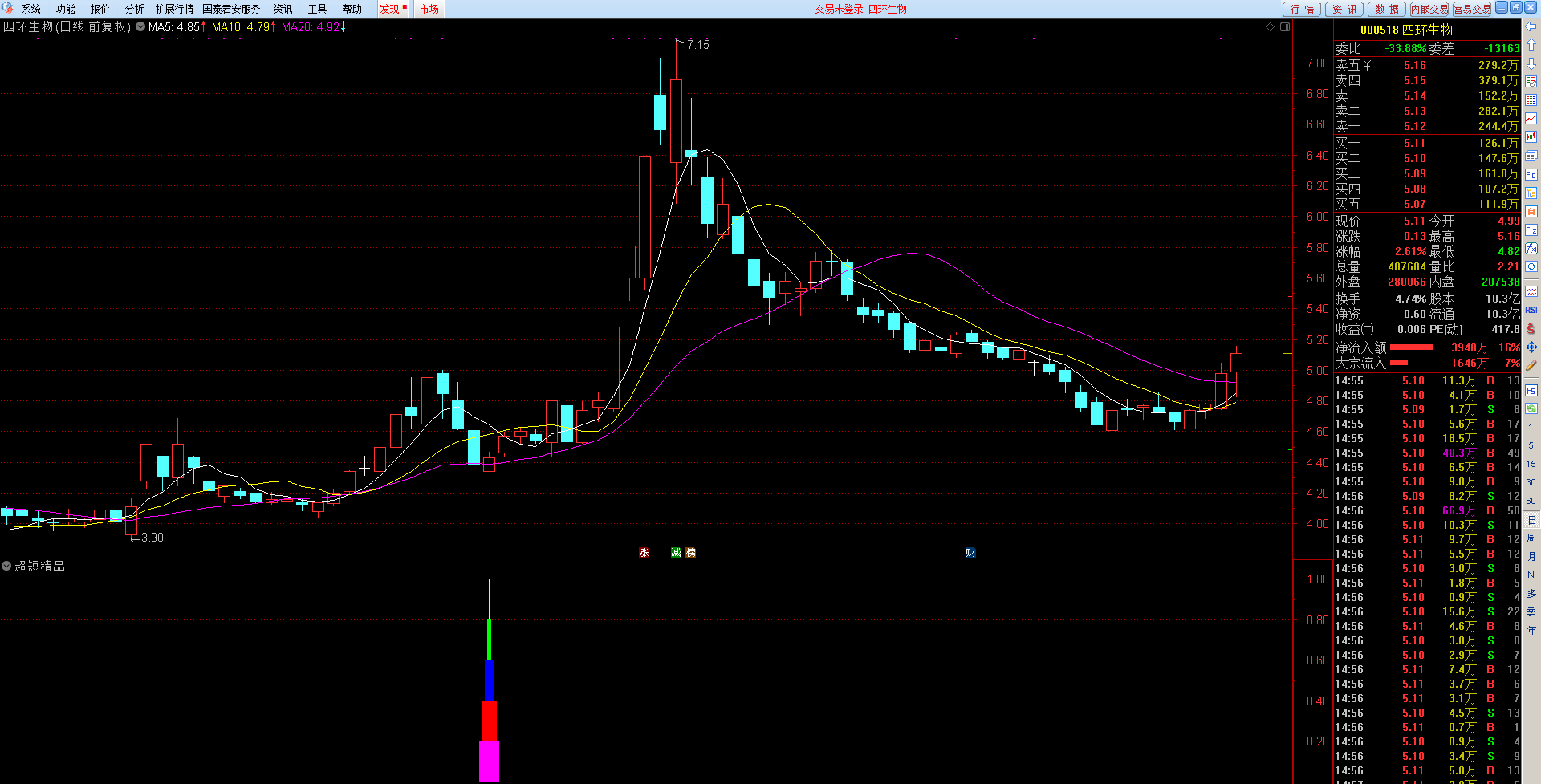
Task: Switch to the weekly (周) period
Action: coord(1531,538)
